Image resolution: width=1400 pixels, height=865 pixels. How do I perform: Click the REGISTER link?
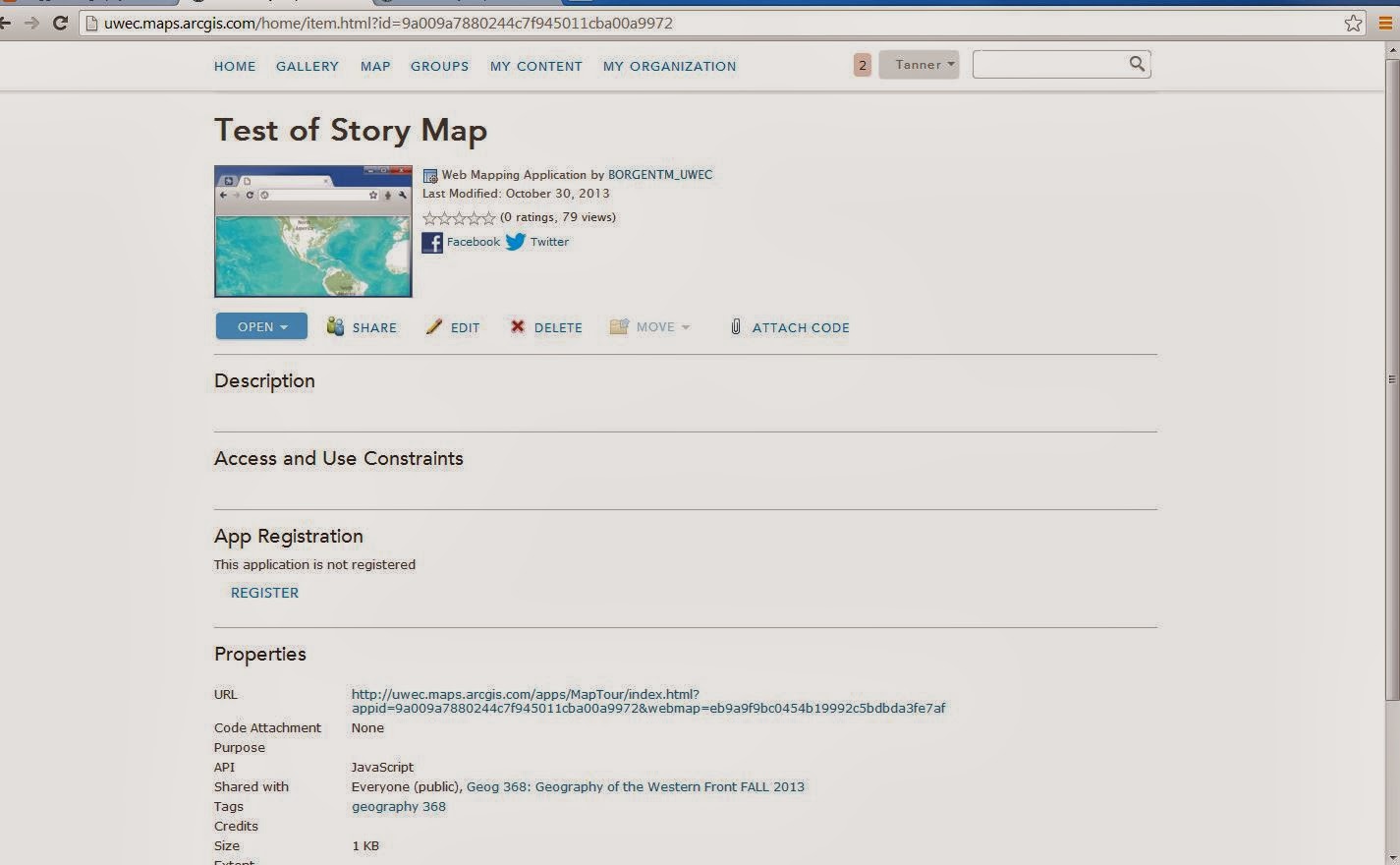point(264,593)
